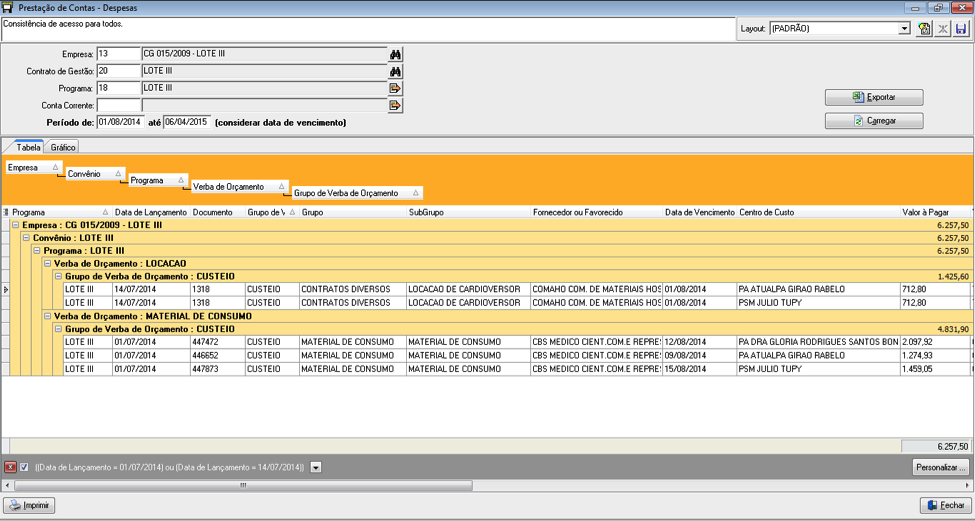Open the filter history dropdown arrow
This screenshot has height=521, width=975.
tap(316, 467)
